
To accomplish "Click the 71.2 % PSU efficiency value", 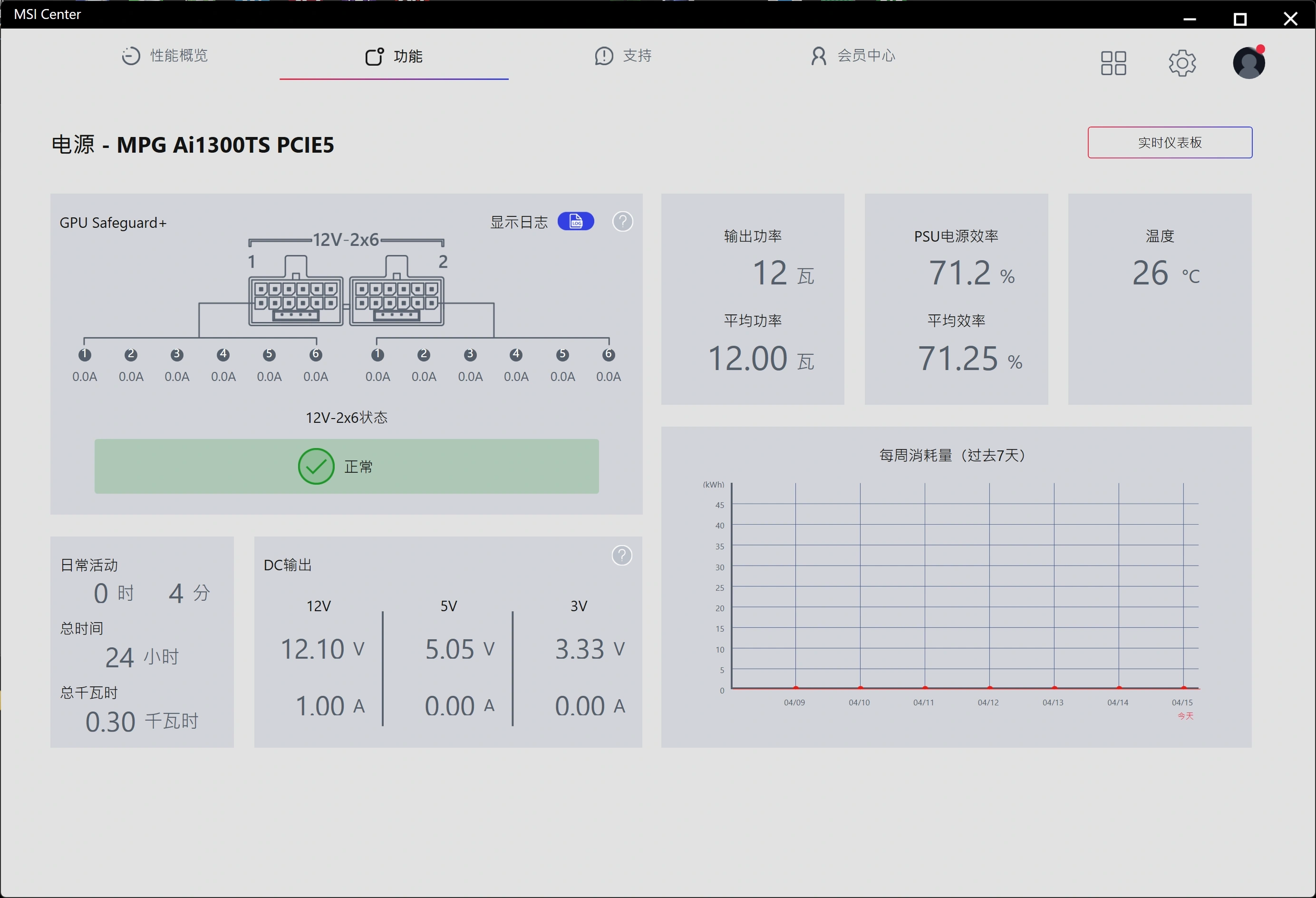I will point(971,273).
